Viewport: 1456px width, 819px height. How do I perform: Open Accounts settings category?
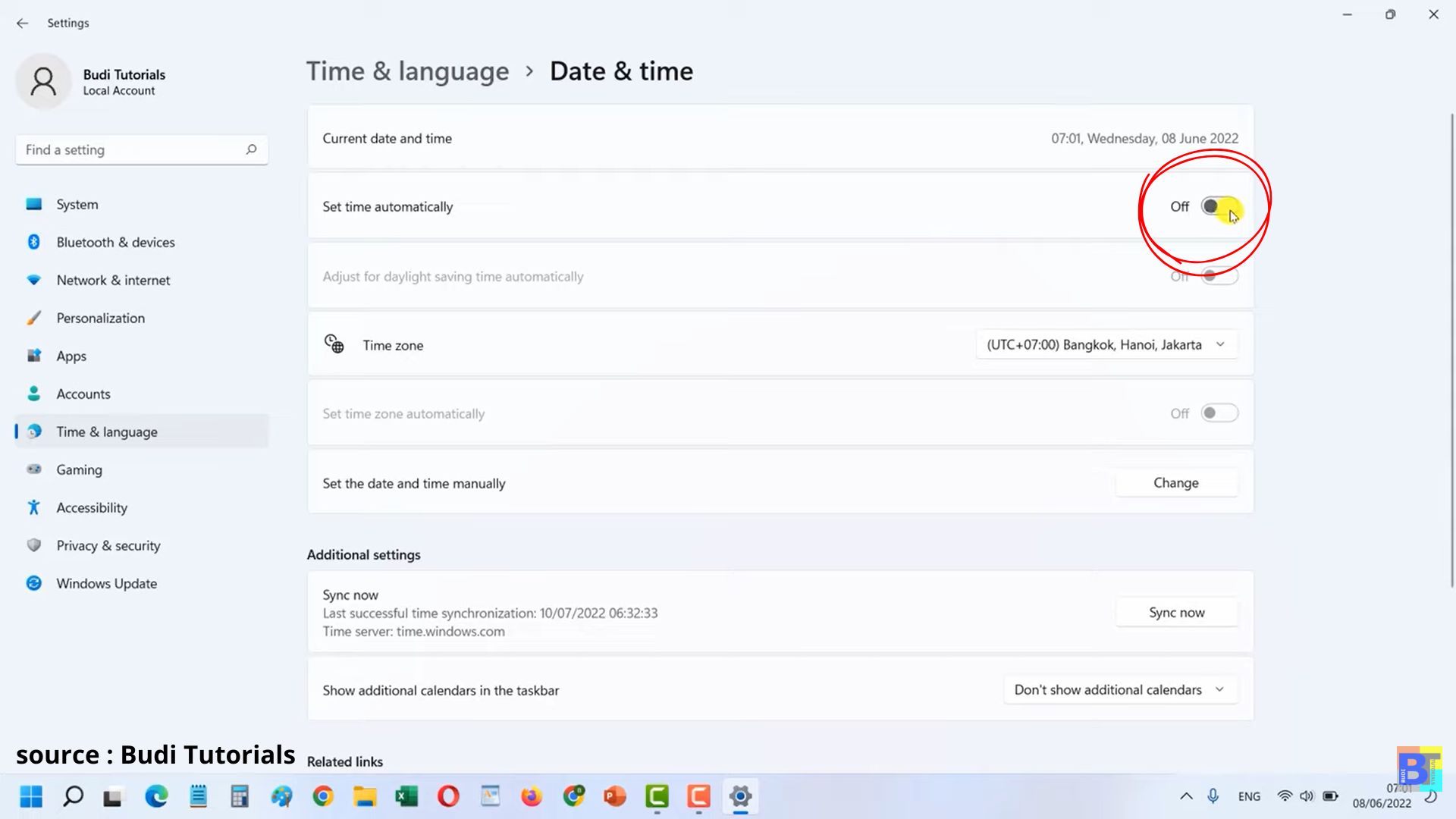point(141,394)
